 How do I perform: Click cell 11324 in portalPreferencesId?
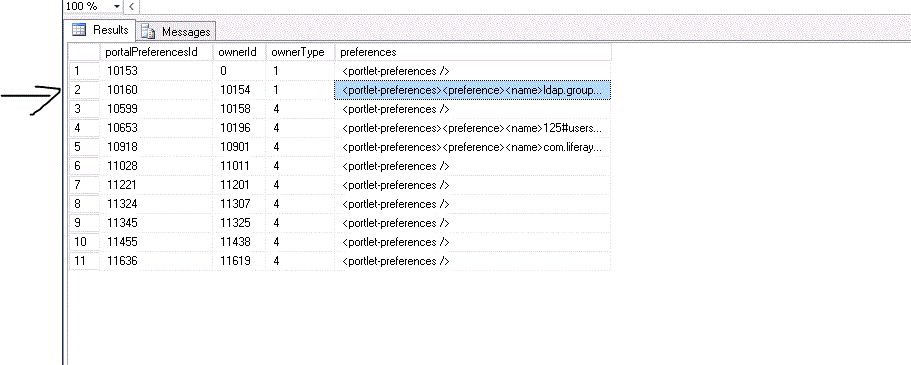[156, 204]
